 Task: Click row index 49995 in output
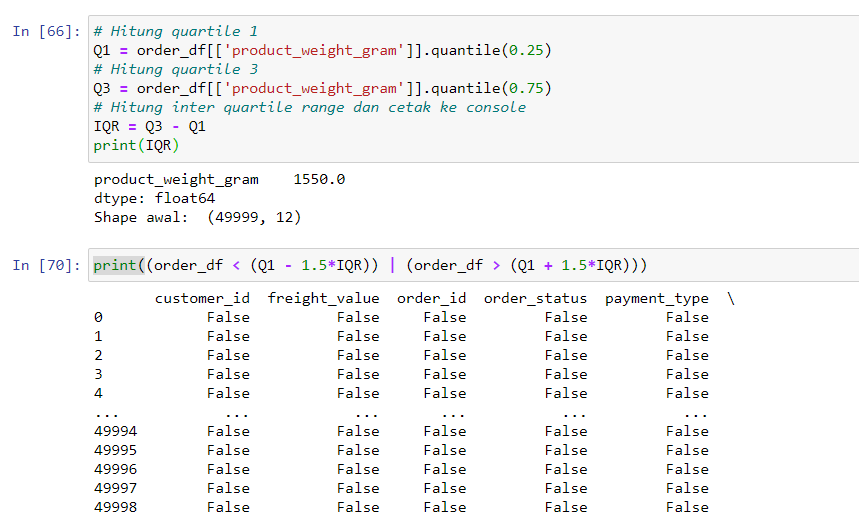click(x=116, y=451)
